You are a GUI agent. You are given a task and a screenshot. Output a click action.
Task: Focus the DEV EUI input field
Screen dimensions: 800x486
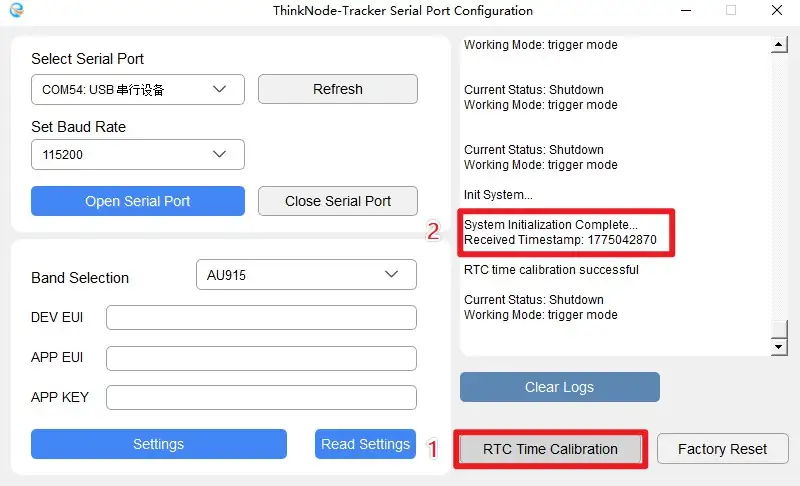tap(261, 318)
